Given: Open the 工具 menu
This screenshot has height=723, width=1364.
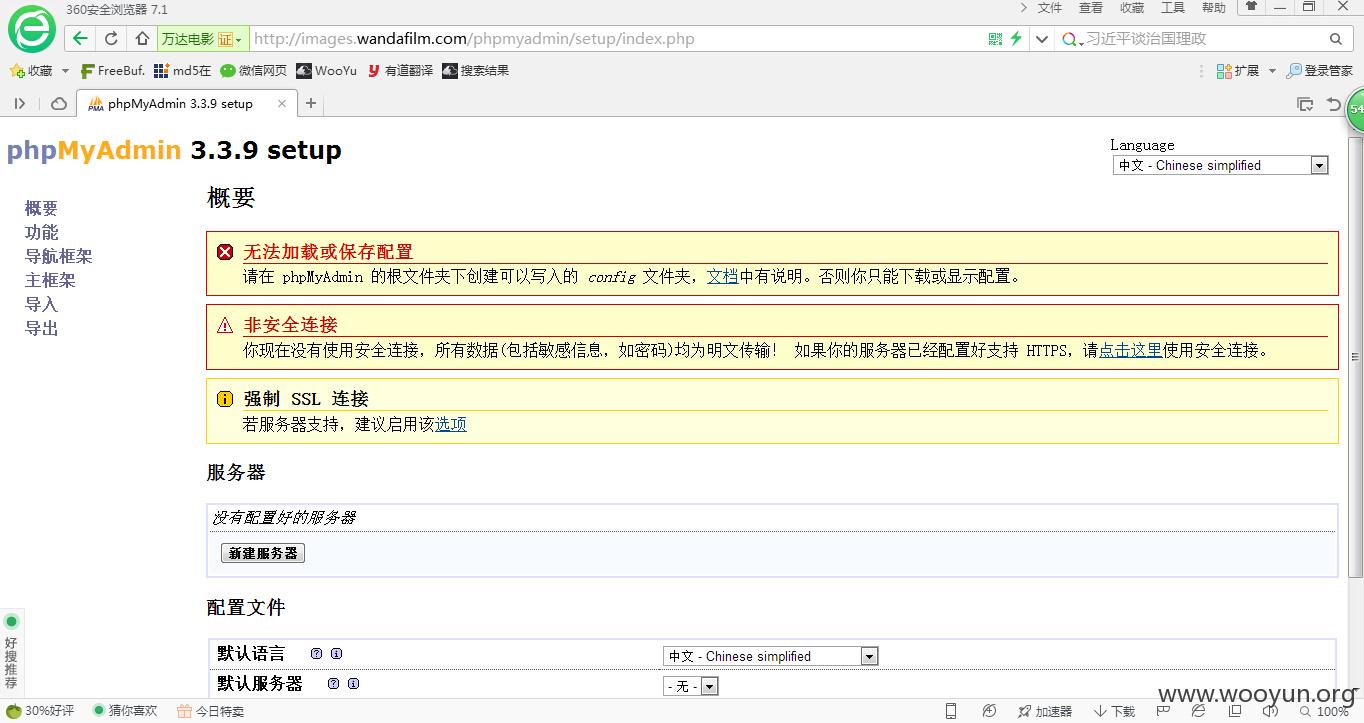Looking at the screenshot, I should coord(1173,8).
